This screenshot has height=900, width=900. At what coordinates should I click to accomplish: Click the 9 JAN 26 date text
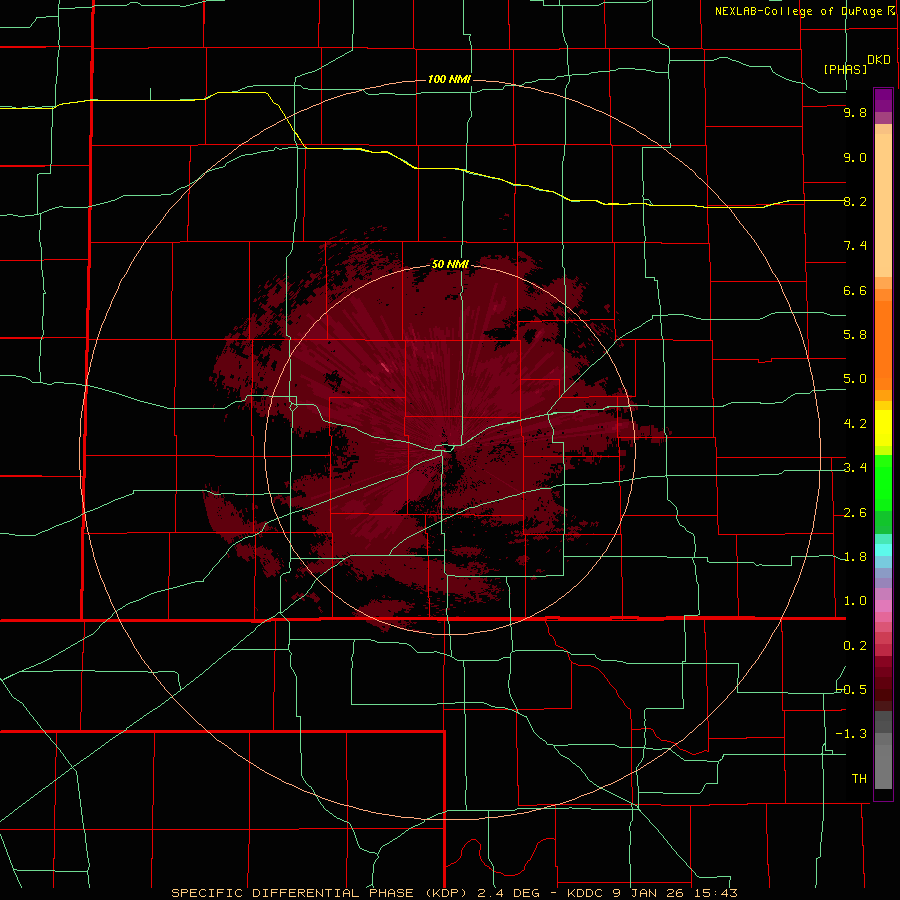tap(649, 893)
